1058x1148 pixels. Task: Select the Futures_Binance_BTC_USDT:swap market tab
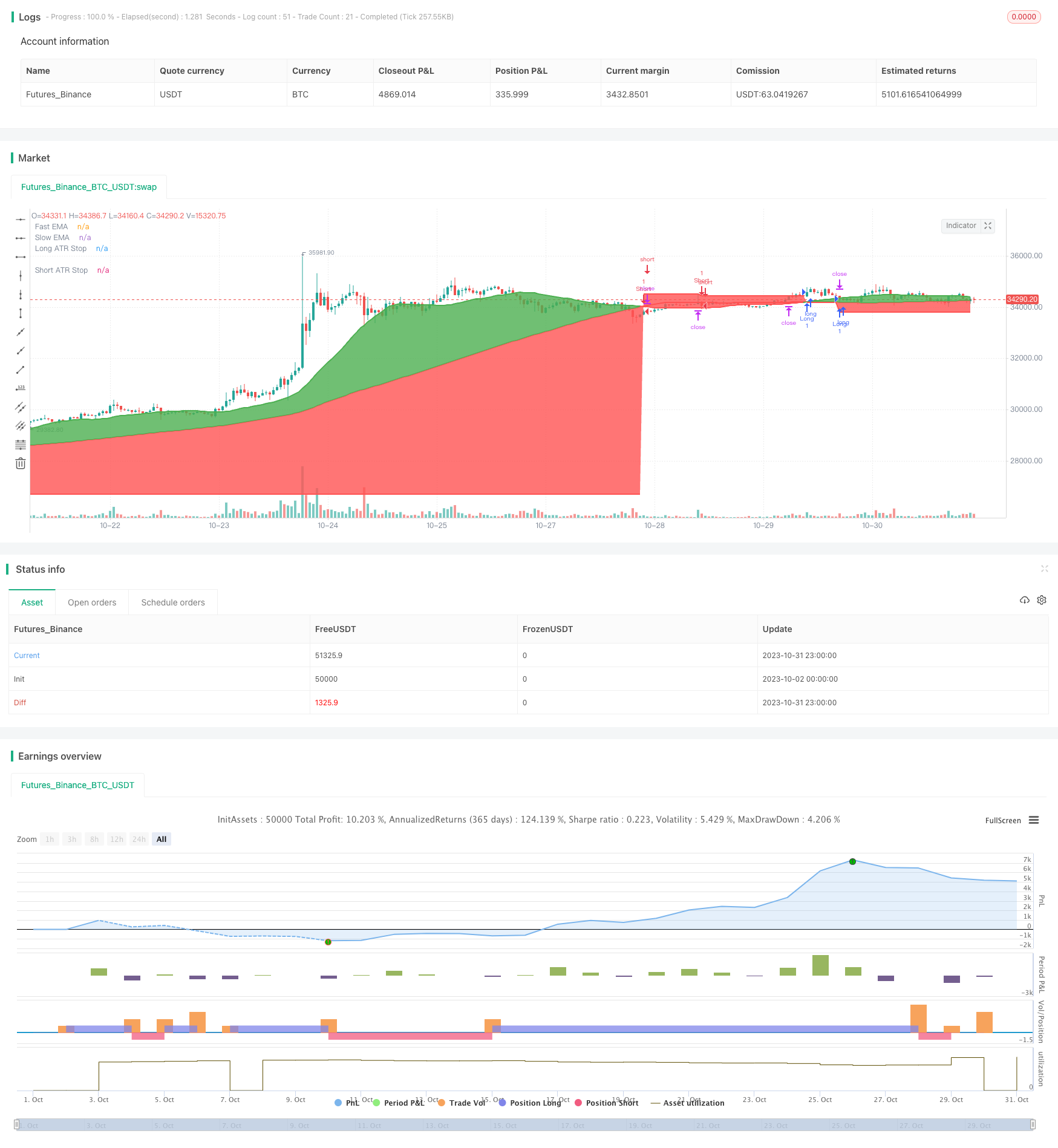coord(89,187)
